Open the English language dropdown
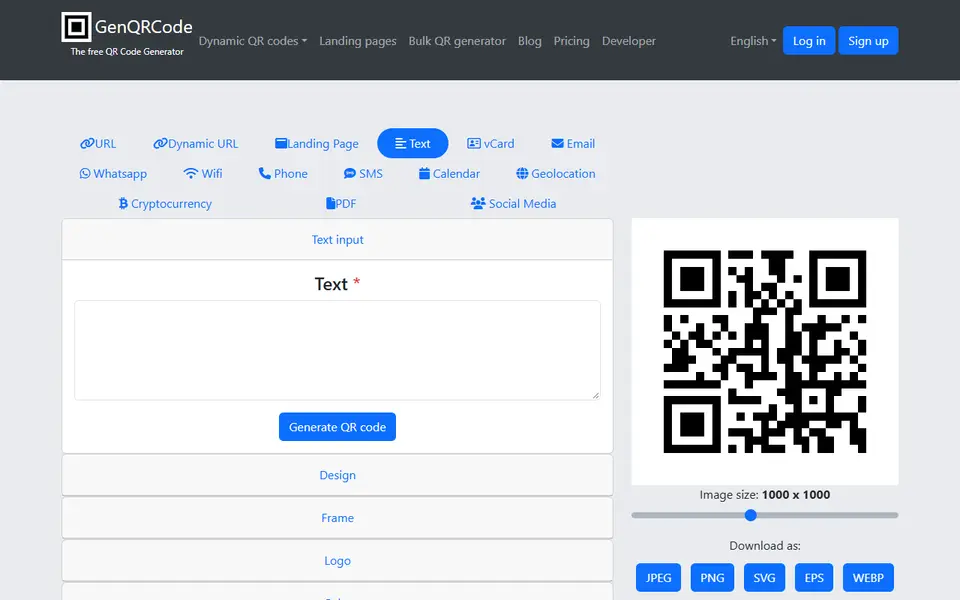This screenshot has width=960, height=600. coord(753,41)
